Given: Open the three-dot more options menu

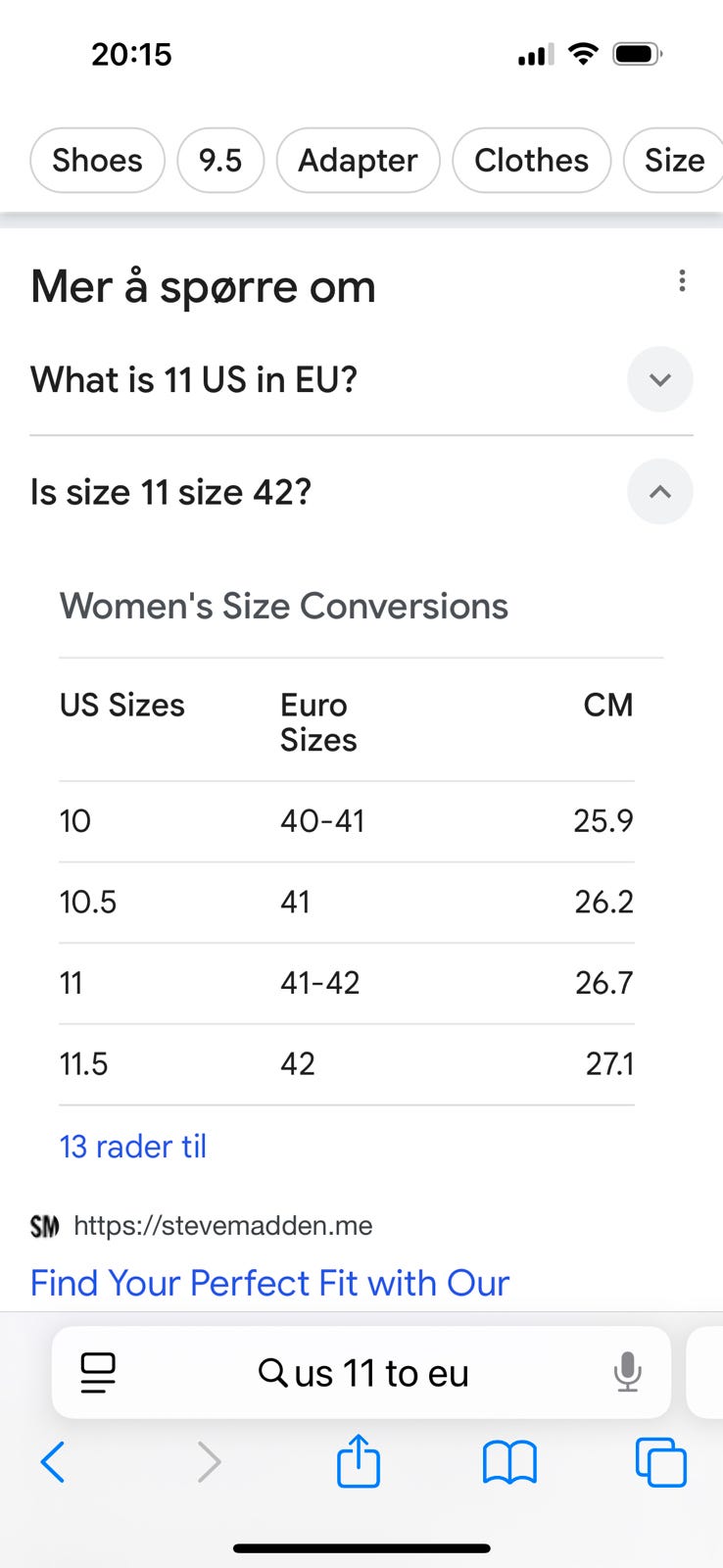Looking at the screenshot, I should point(682,282).
